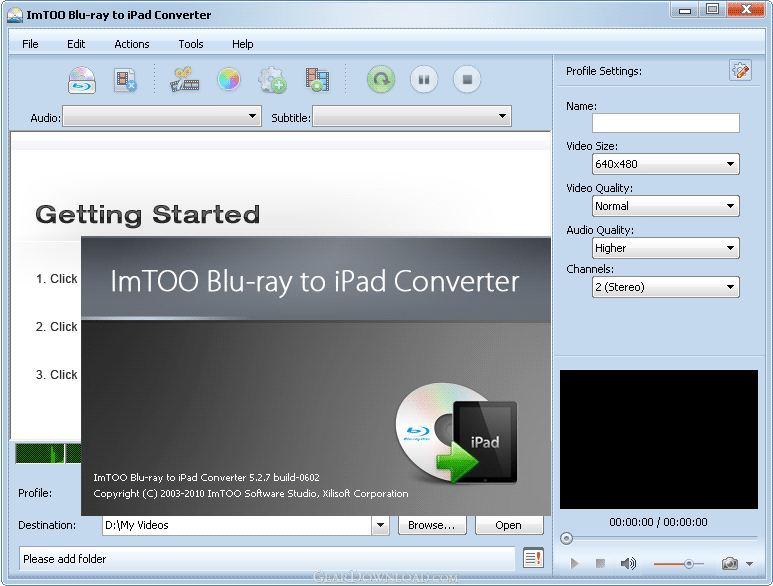Open the Actions menu
Screen dimensions: 773x586
click(x=132, y=44)
